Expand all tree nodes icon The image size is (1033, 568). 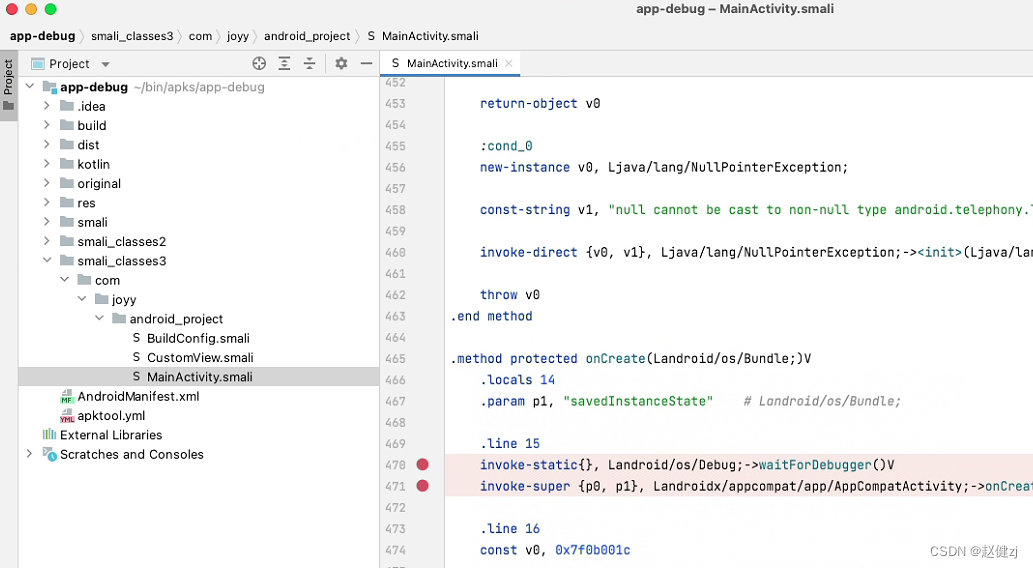point(284,63)
